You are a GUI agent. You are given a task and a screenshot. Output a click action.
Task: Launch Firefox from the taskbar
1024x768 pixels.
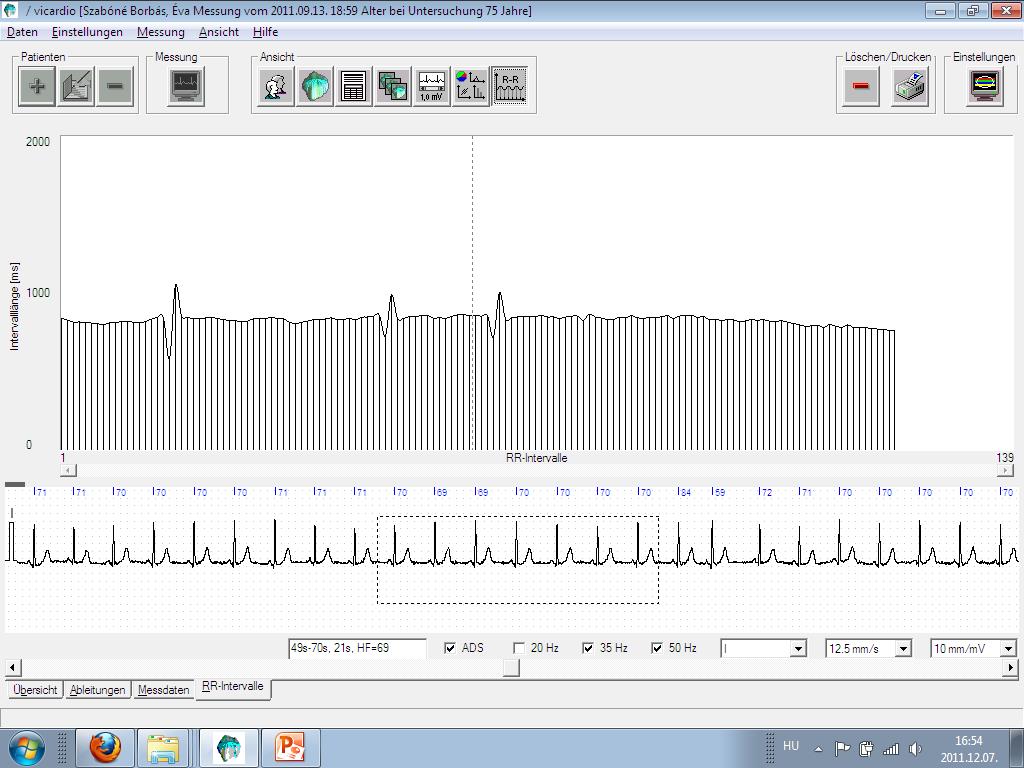pos(105,748)
